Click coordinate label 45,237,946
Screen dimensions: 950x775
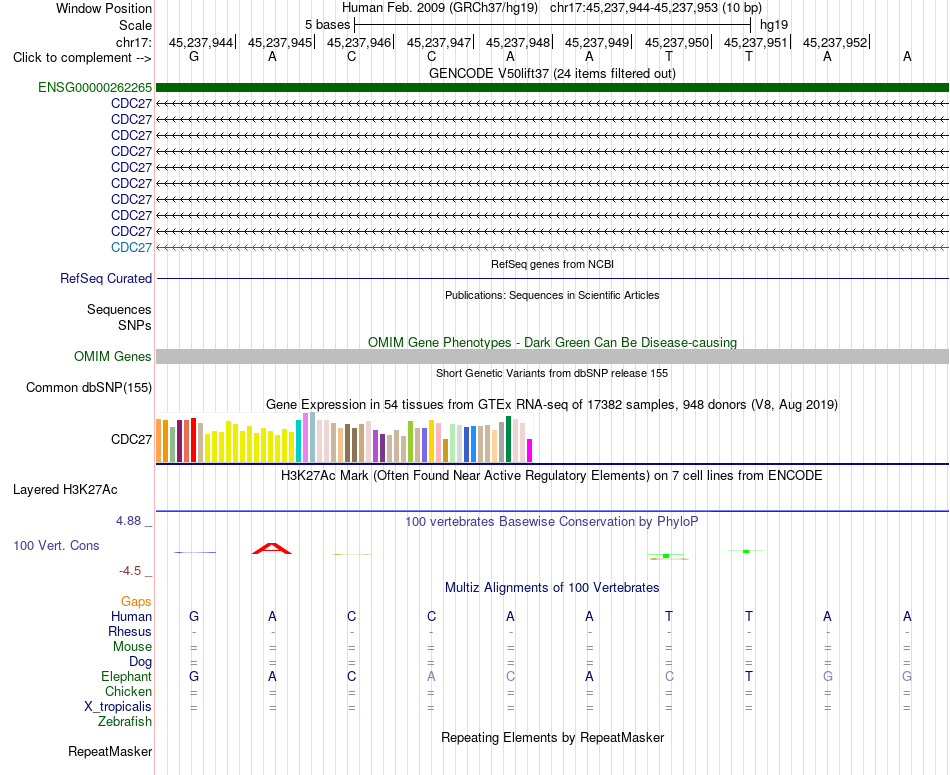coord(359,42)
